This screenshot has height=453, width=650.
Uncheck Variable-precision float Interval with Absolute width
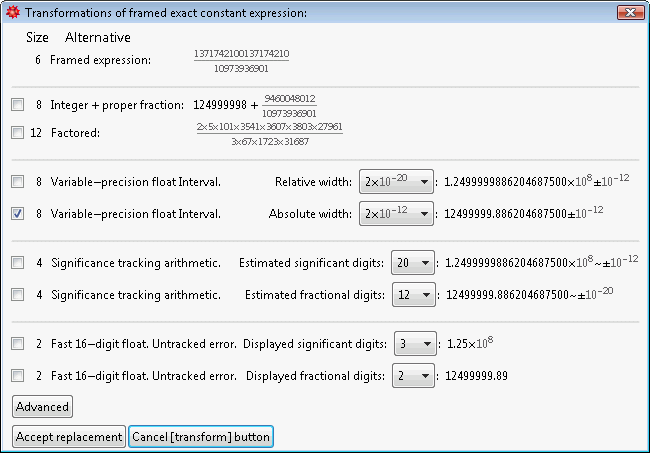[17, 214]
